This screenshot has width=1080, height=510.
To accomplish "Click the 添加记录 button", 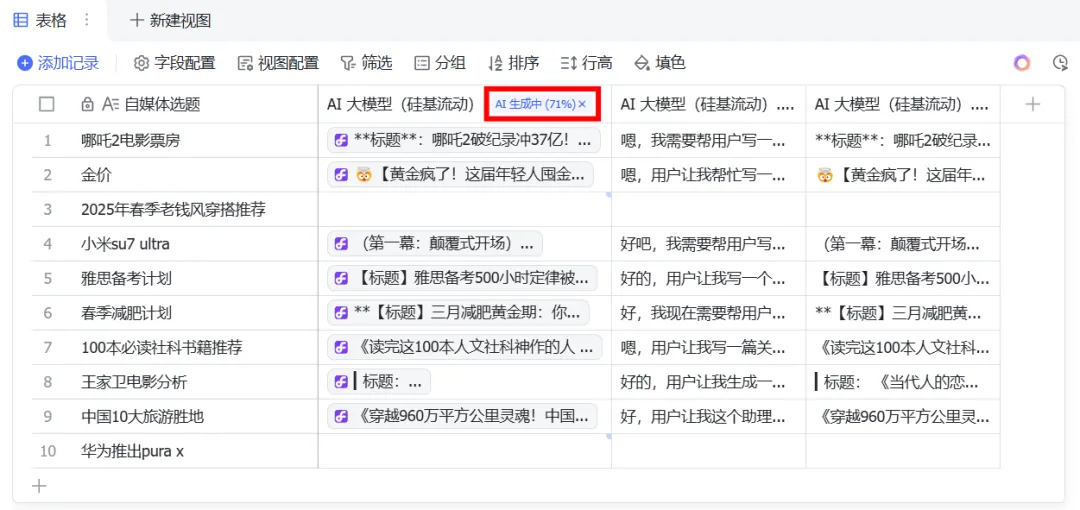I will click(x=59, y=63).
